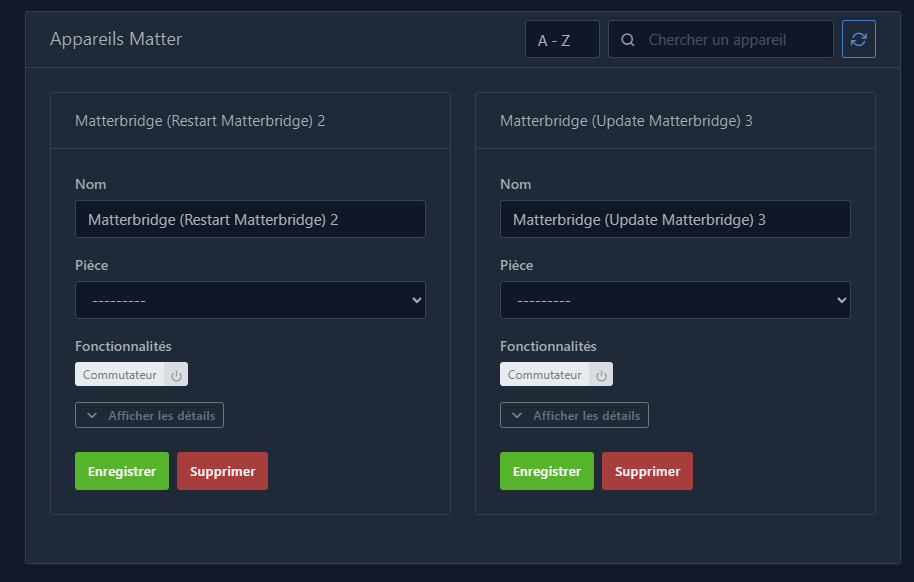This screenshot has width=914, height=582.
Task: Click Pièce label in Restart Matterbridge card
Action: tap(92, 265)
